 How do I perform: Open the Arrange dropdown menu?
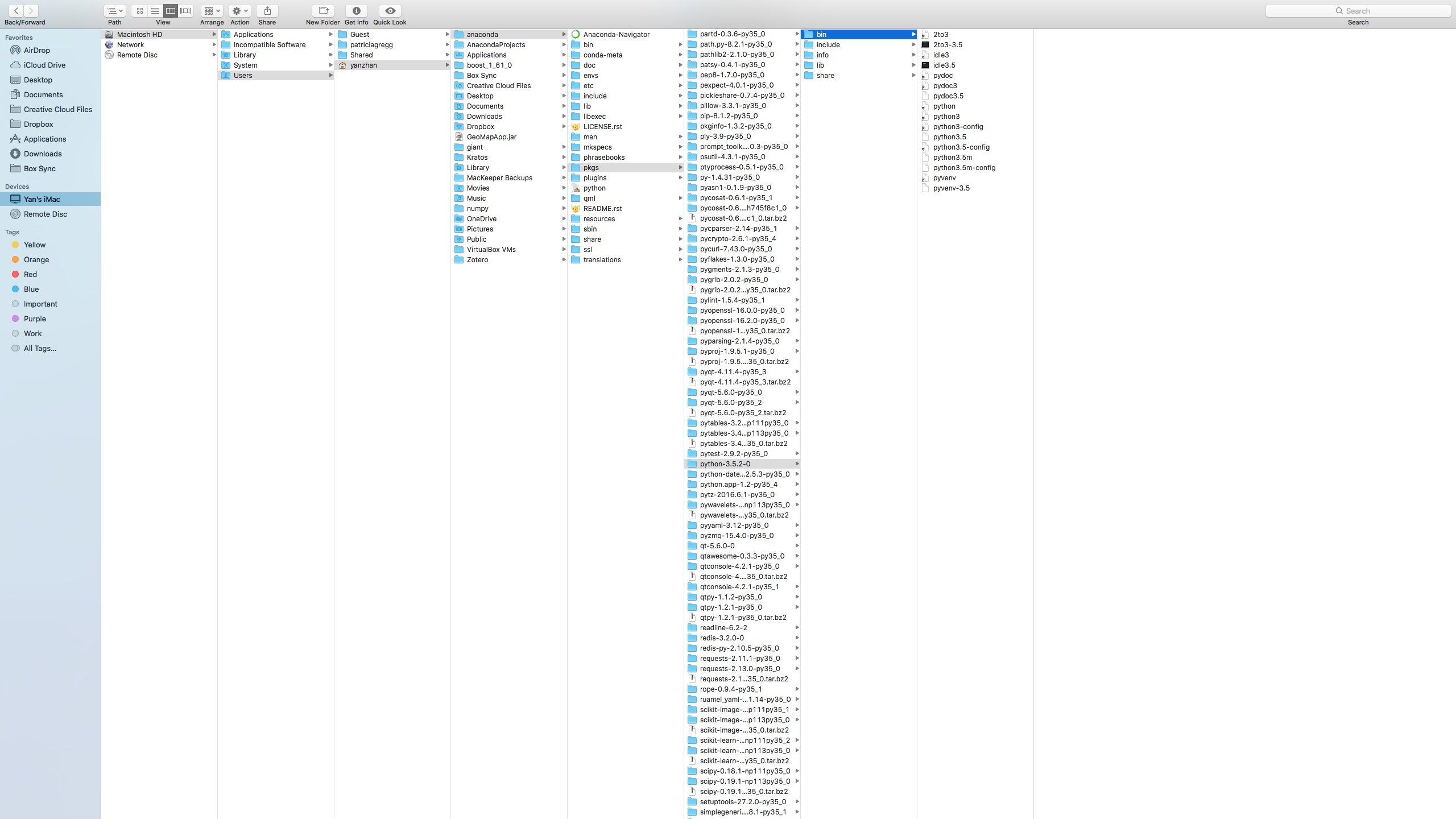211,10
